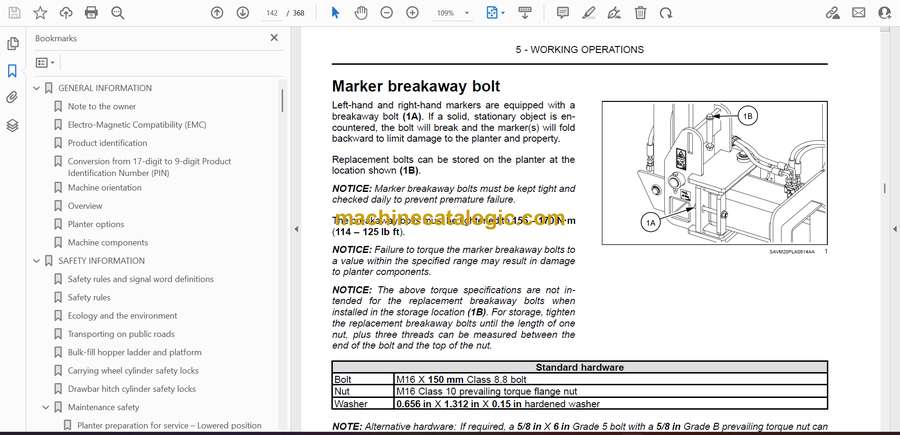900x435 pixels.
Task: Collapse the GENERAL INFORMATION bookmark section
Action: 37,88
